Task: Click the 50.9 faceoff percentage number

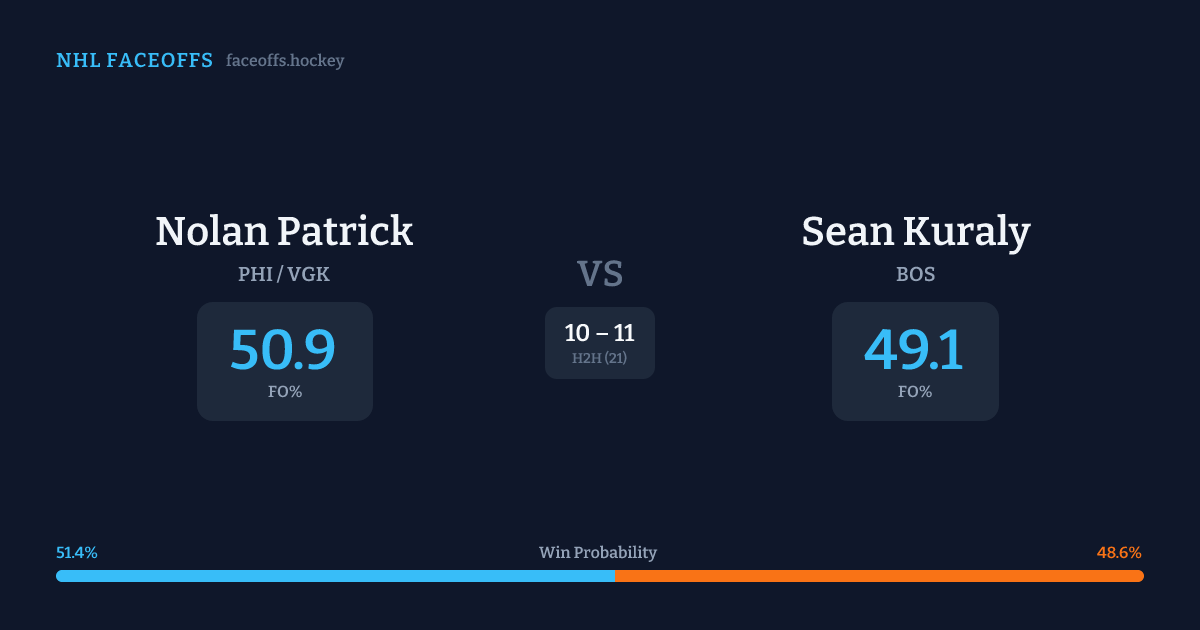Action: (283, 349)
